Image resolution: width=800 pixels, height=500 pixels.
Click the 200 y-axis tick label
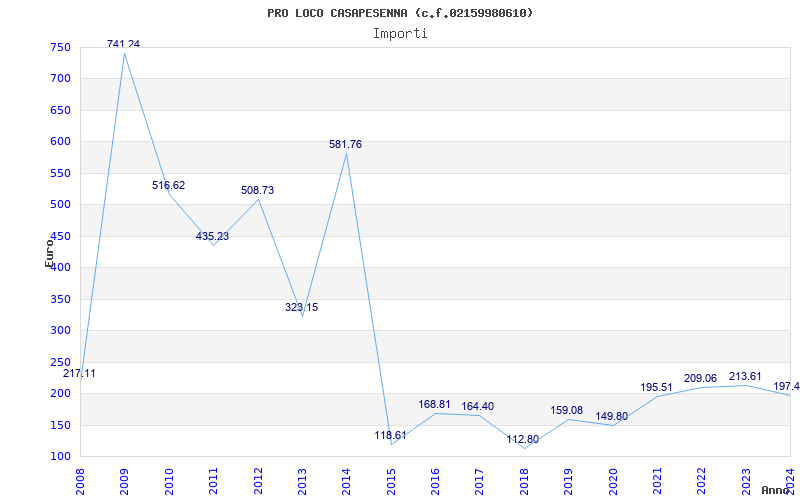coord(60,394)
